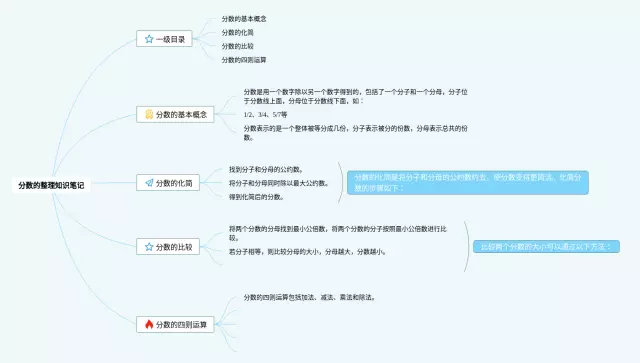640x363 pixels.
Task: Click the paper plane icon on 分数的化简
Action: pyautogui.click(x=149, y=183)
